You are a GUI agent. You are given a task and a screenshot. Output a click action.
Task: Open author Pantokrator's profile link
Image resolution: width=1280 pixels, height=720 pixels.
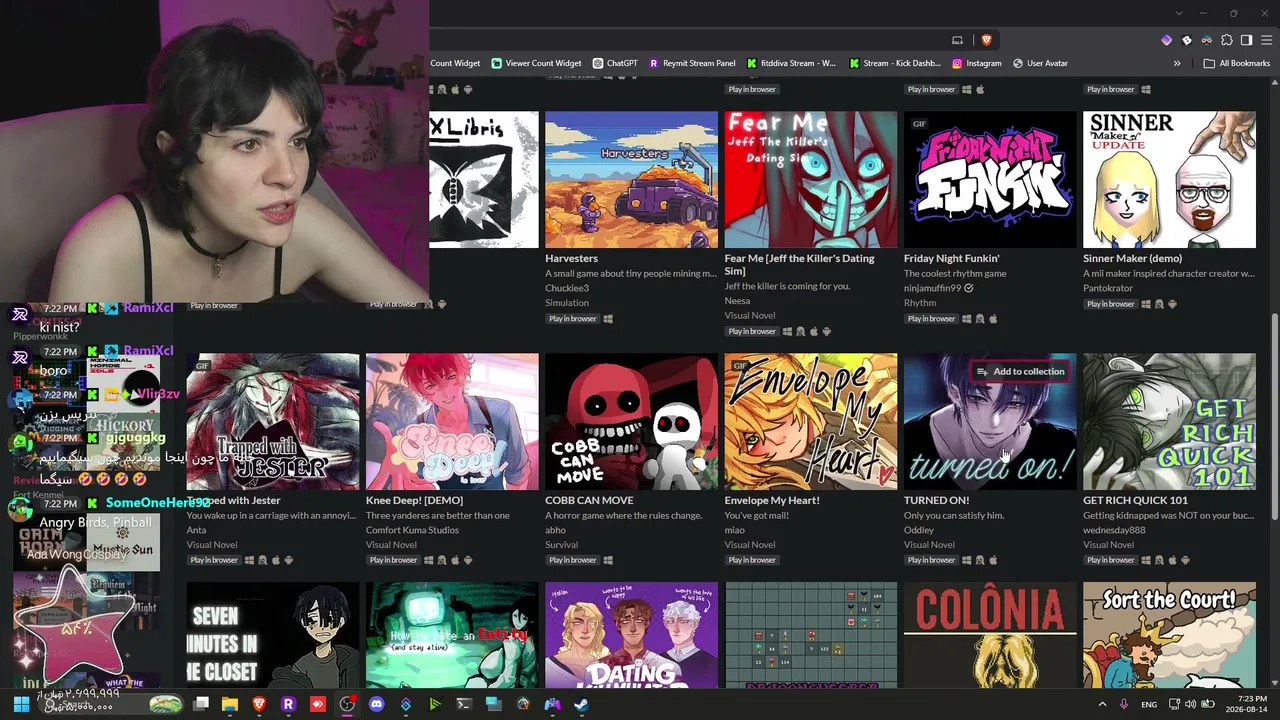tap(1108, 288)
